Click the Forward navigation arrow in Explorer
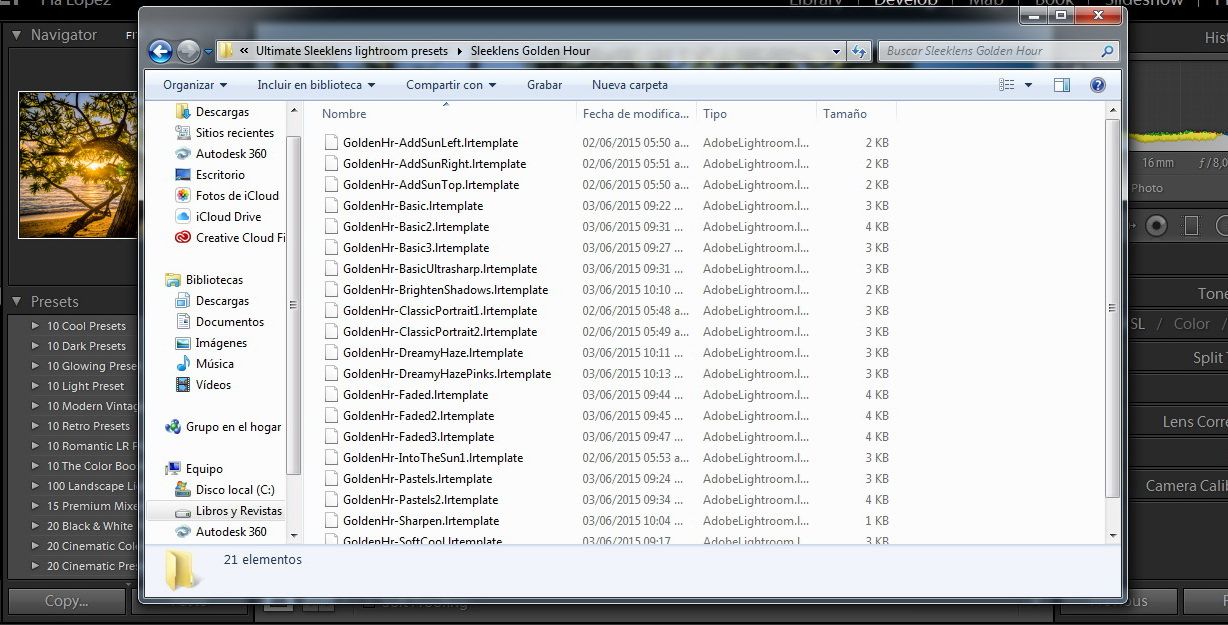This screenshot has width=1228, height=625. pyautogui.click(x=188, y=51)
